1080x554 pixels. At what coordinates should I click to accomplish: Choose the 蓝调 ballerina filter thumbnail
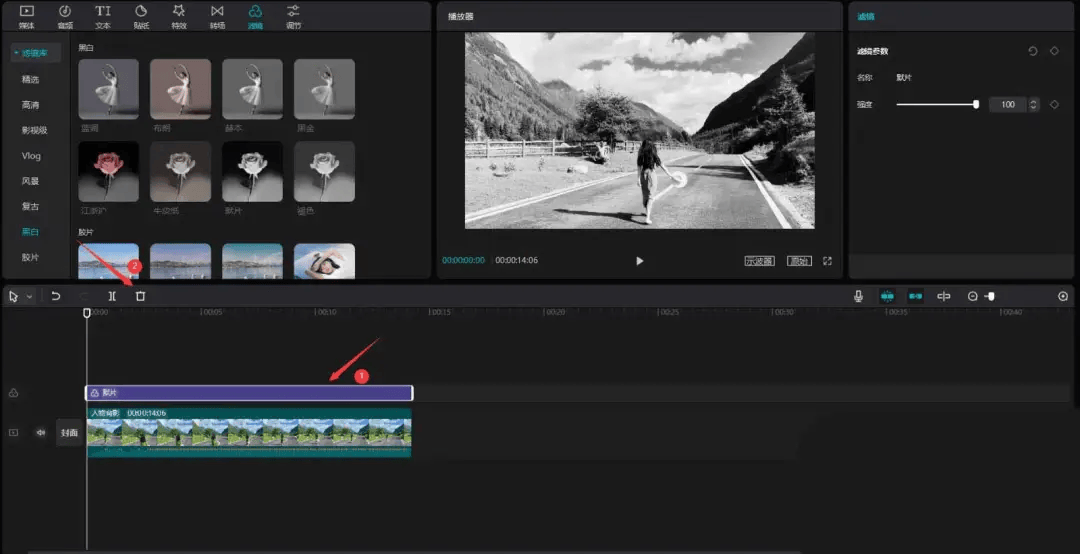coord(109,89)
